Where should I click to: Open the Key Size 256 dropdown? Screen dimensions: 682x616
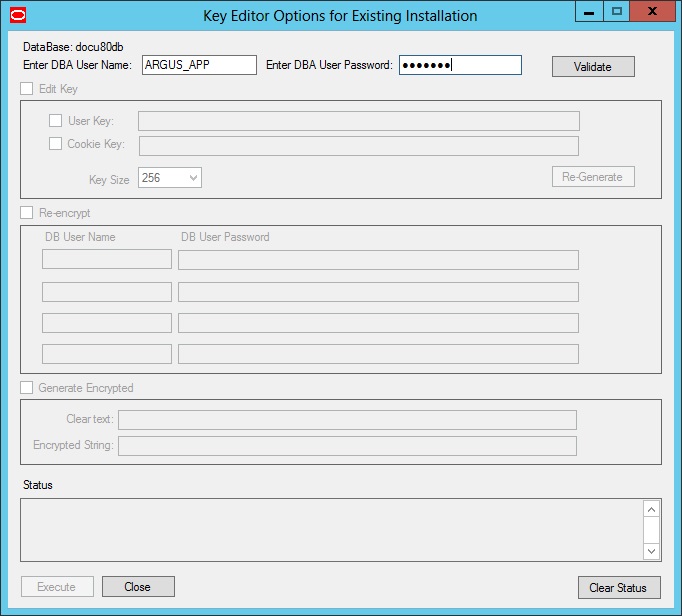click(x=170, y=177)
